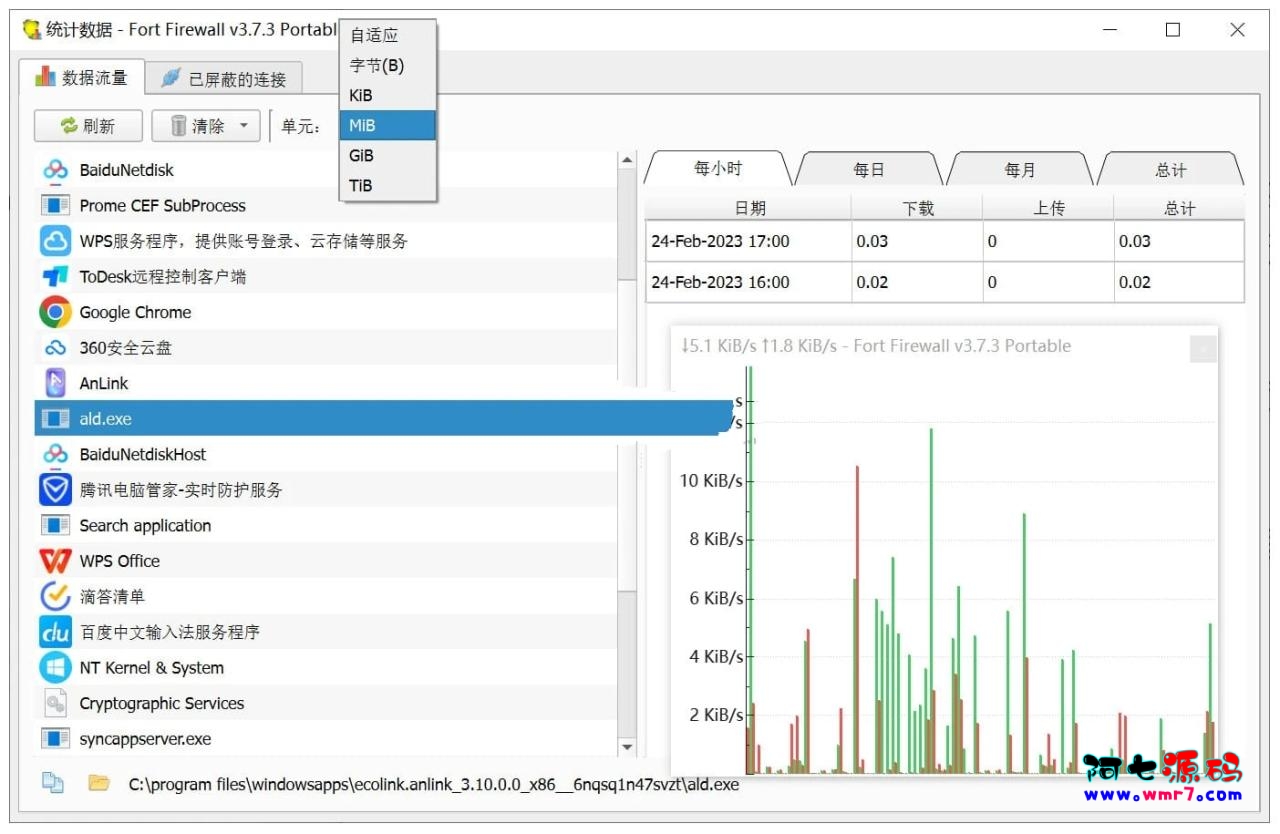Click the 滴答清单 checkmark icon

[55, 596]
